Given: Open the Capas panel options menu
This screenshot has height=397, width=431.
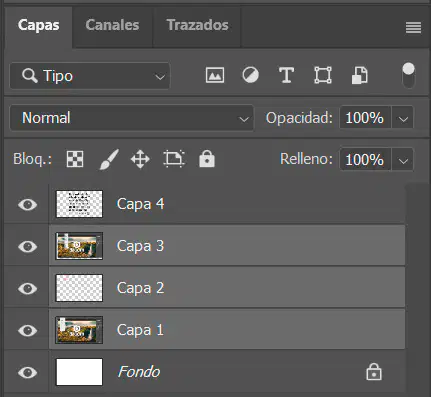Looking at the screenshot, I should pos(413,27).
